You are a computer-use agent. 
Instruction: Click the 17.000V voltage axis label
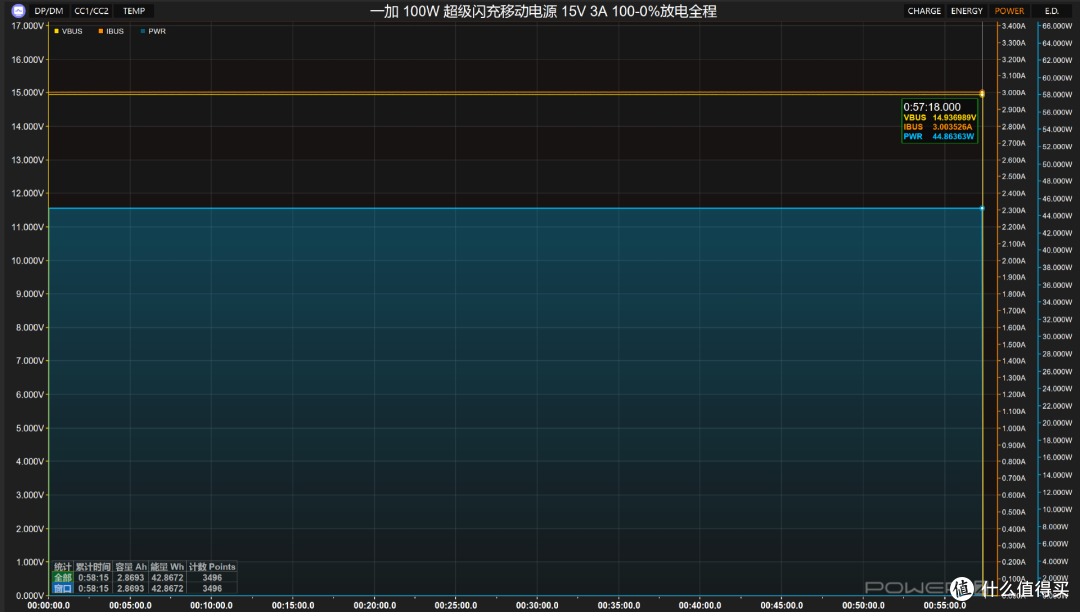point(28,25)
